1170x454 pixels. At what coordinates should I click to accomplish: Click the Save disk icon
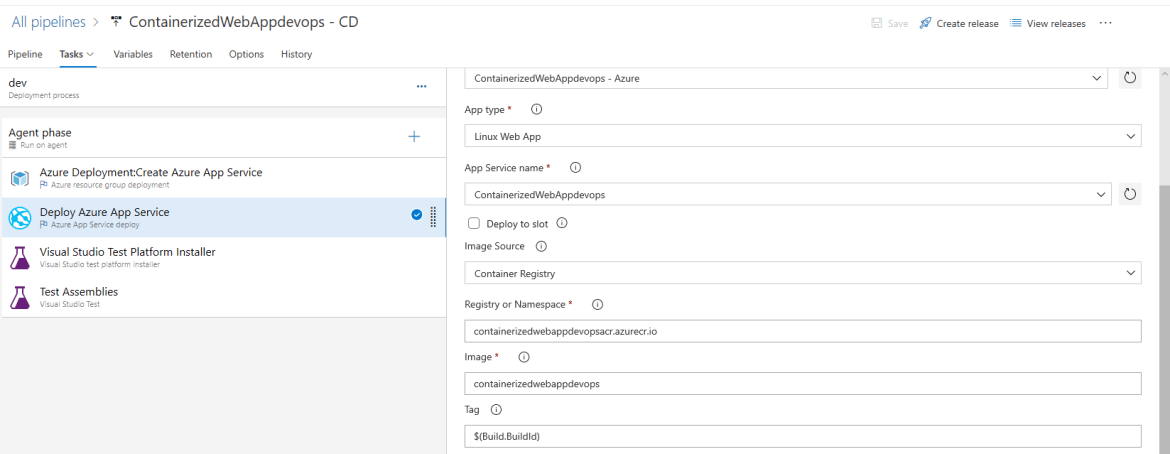[877, 23]
